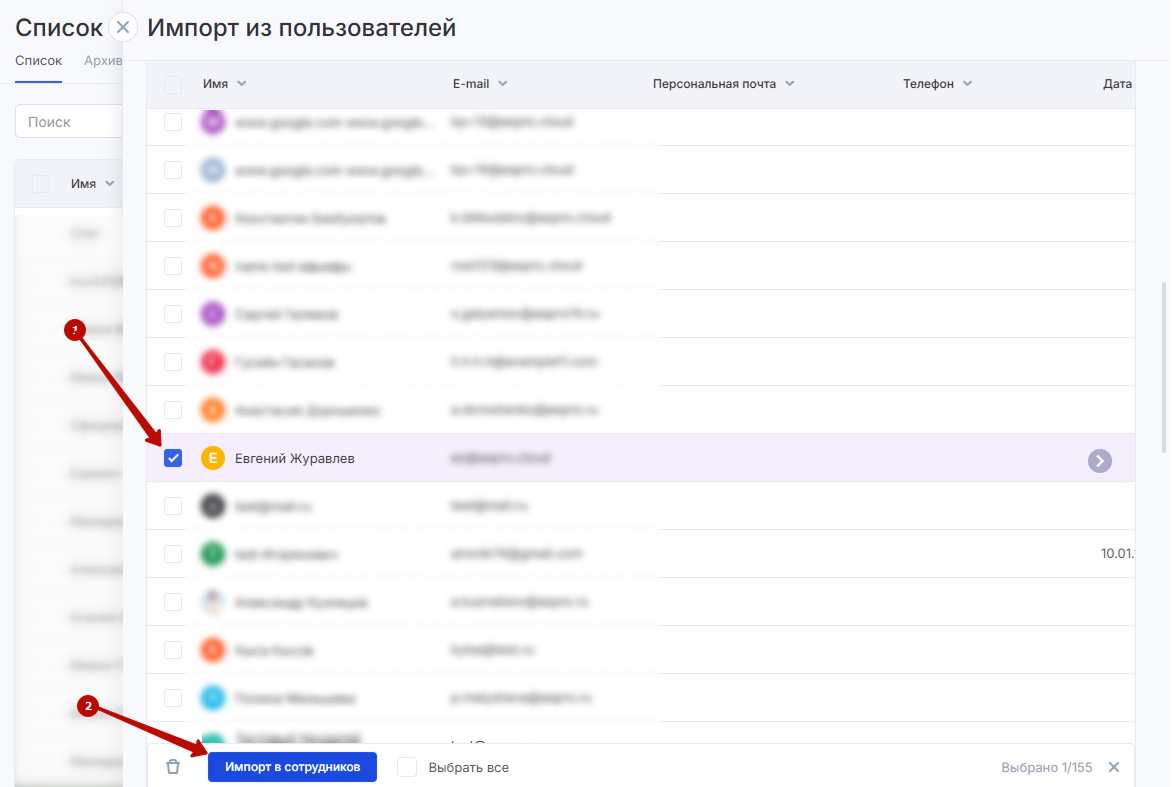Screen dimensions: 1172x787
Task: Click the trash delete icon in bottom bar
Action: (173, 767)
